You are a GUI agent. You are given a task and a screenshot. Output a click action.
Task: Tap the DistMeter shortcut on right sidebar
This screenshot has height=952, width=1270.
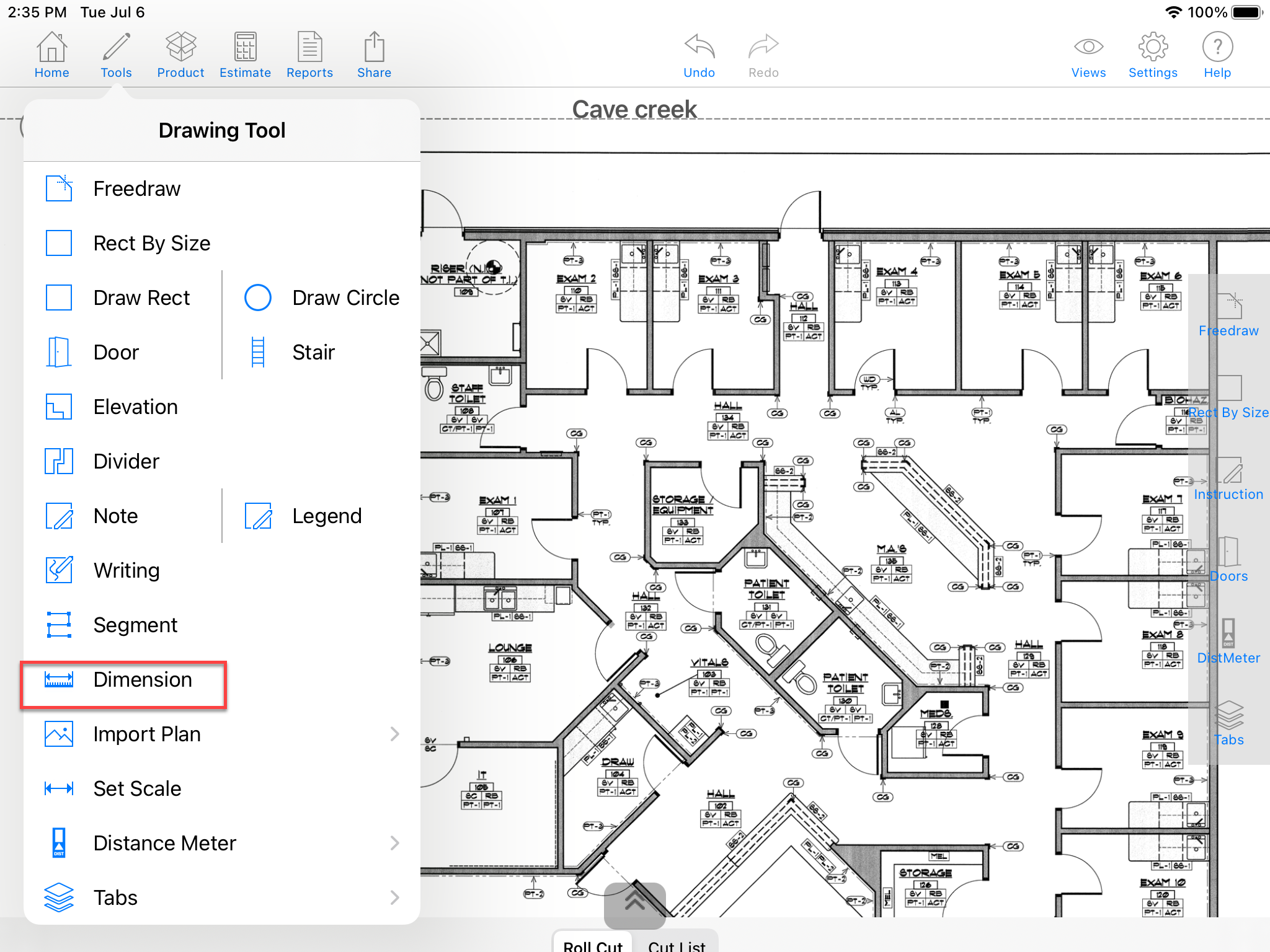1228,641
